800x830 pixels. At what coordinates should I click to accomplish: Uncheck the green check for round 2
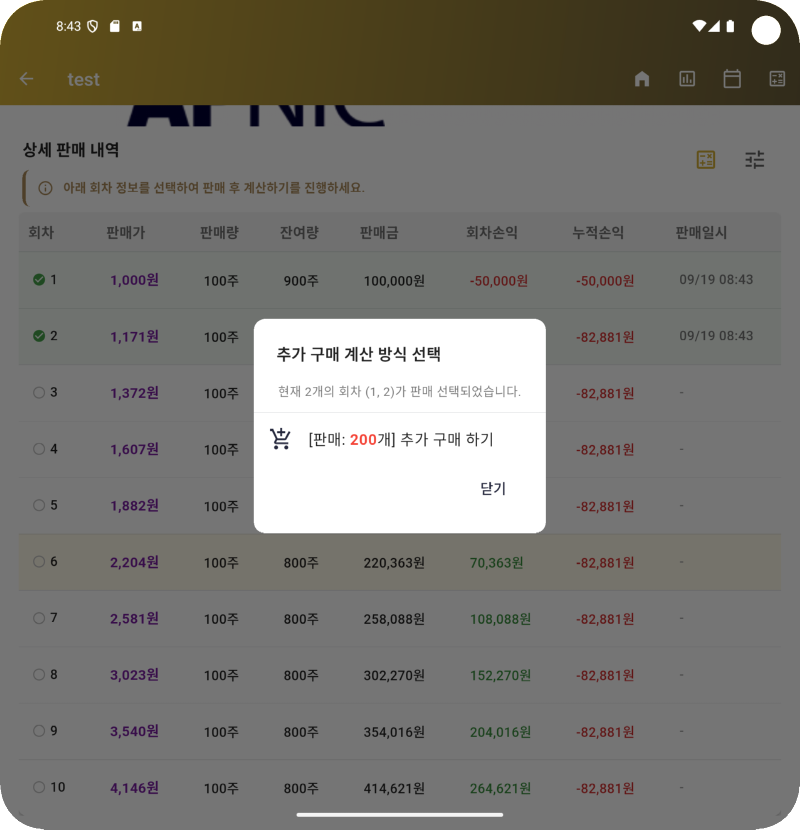(39, 336)
